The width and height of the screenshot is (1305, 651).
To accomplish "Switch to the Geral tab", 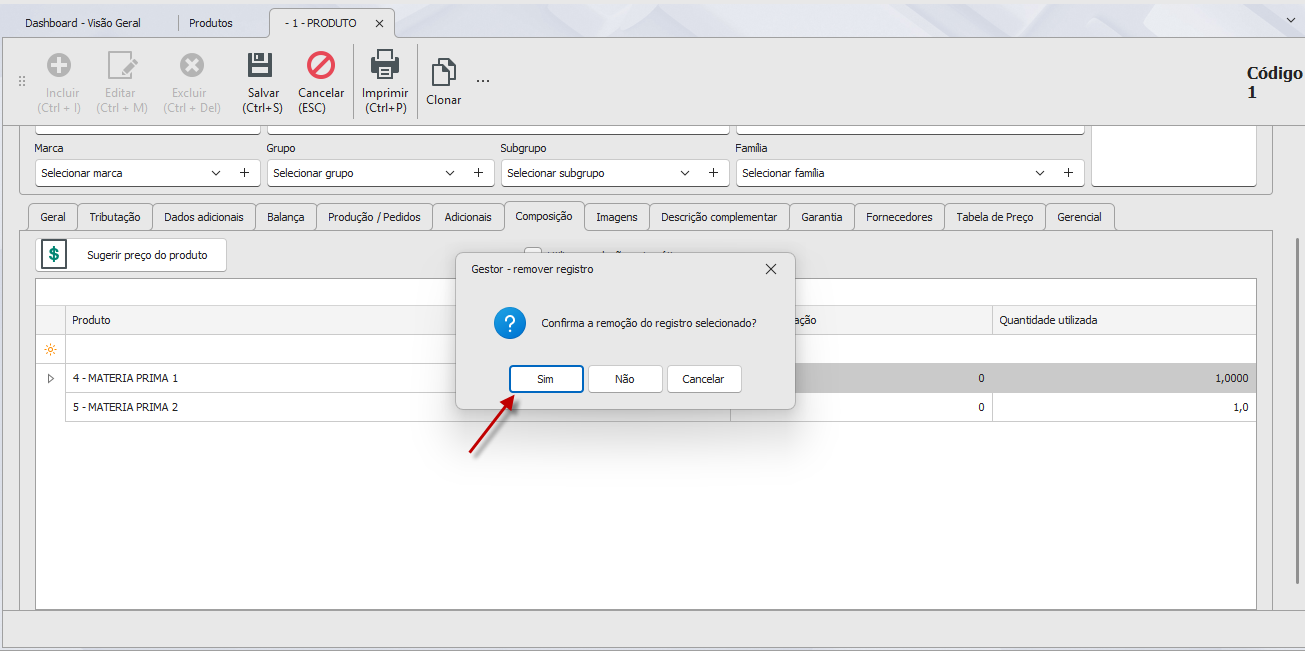I will [x=53, y=217].
